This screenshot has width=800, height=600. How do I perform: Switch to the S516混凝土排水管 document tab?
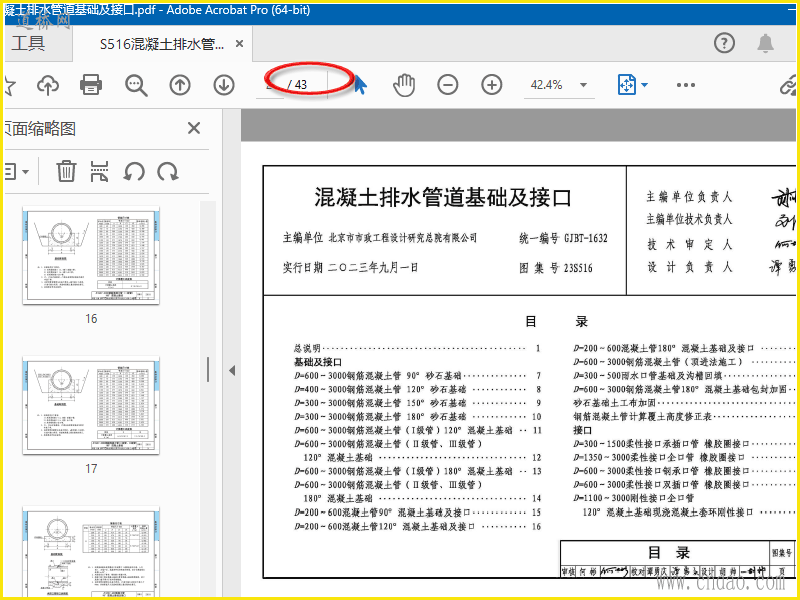click(x=162, y=44)
